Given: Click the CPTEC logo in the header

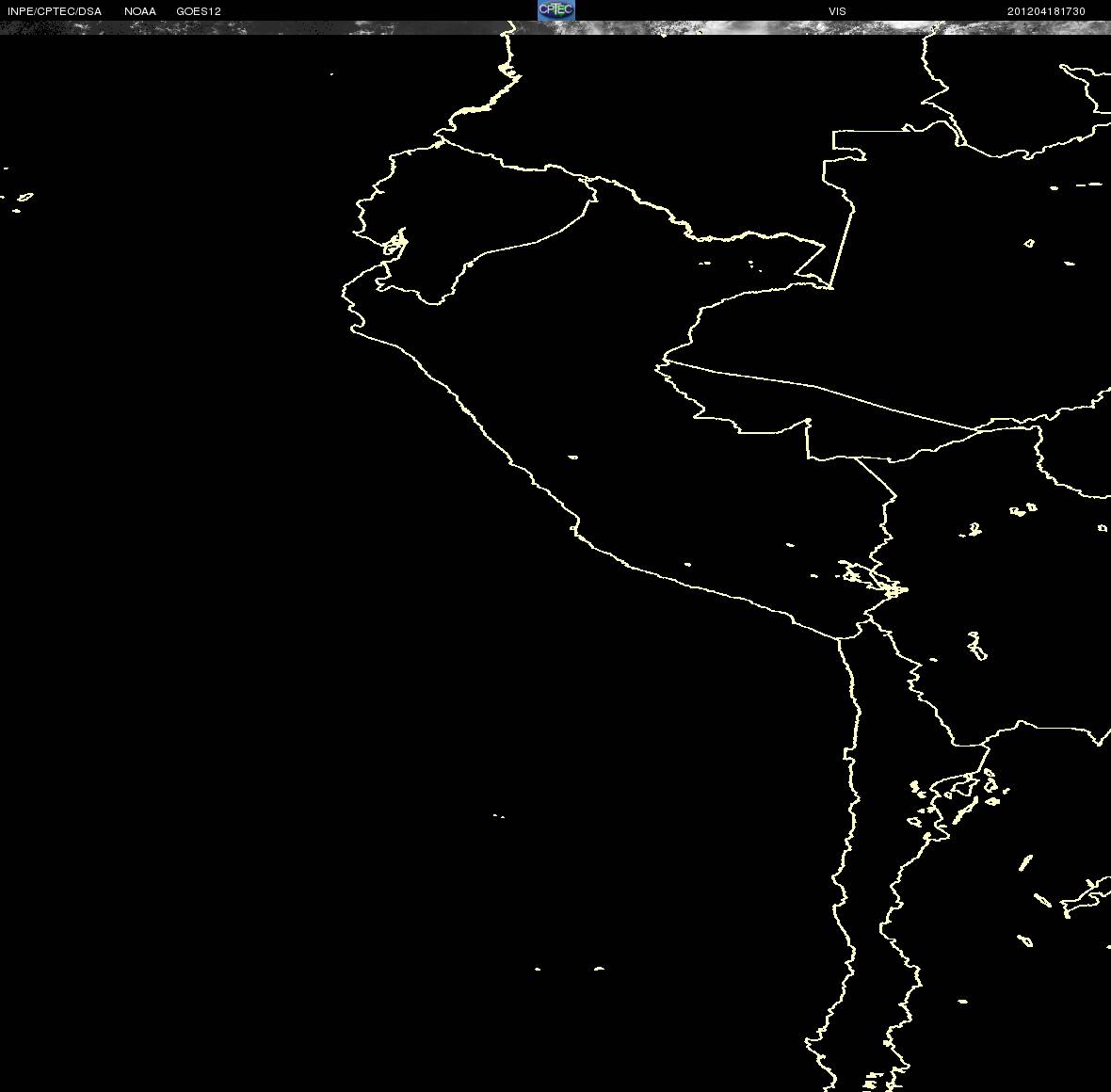Looking at the screenshot, I should (x=556, y=10).
